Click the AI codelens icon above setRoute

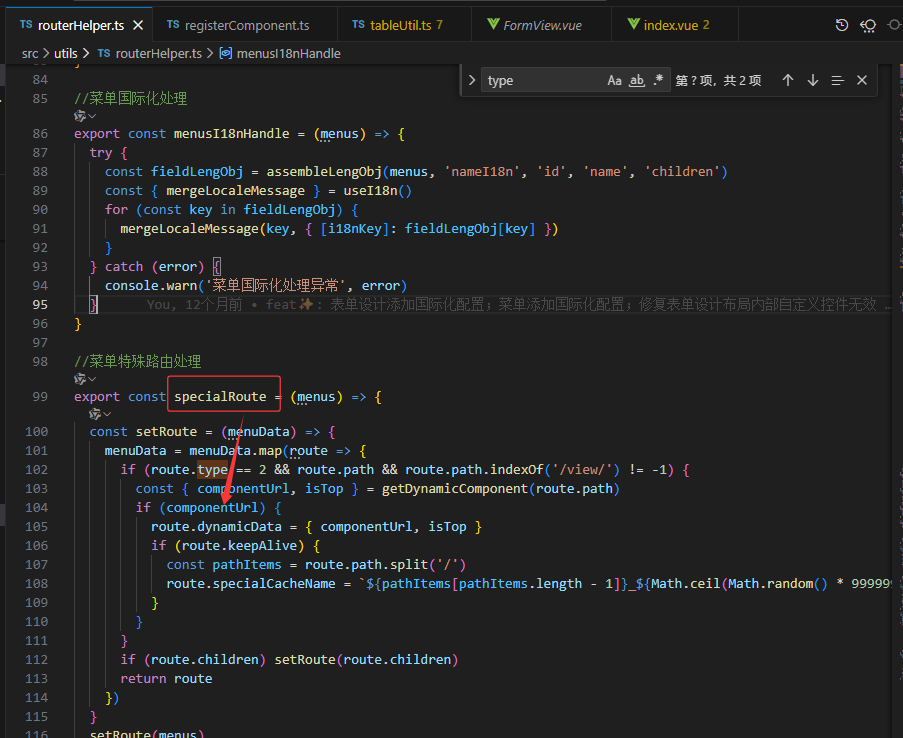96,413
